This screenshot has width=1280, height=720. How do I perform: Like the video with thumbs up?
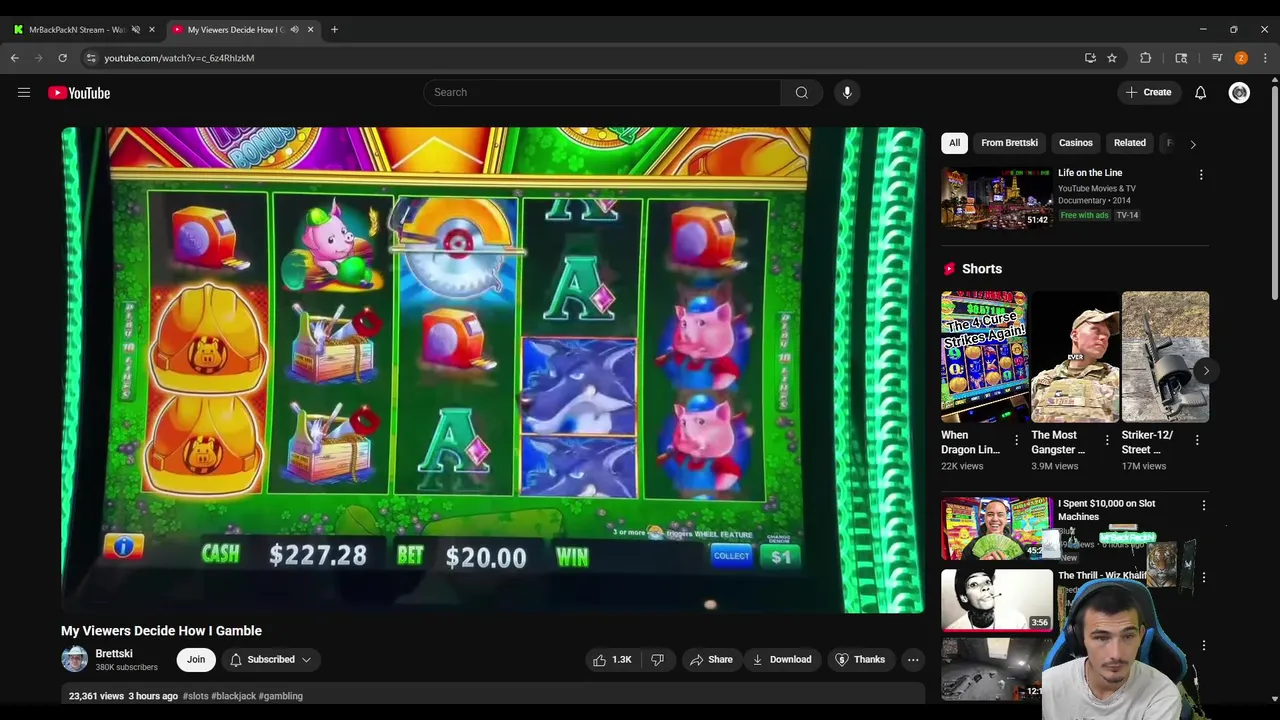tap(610, 660)
